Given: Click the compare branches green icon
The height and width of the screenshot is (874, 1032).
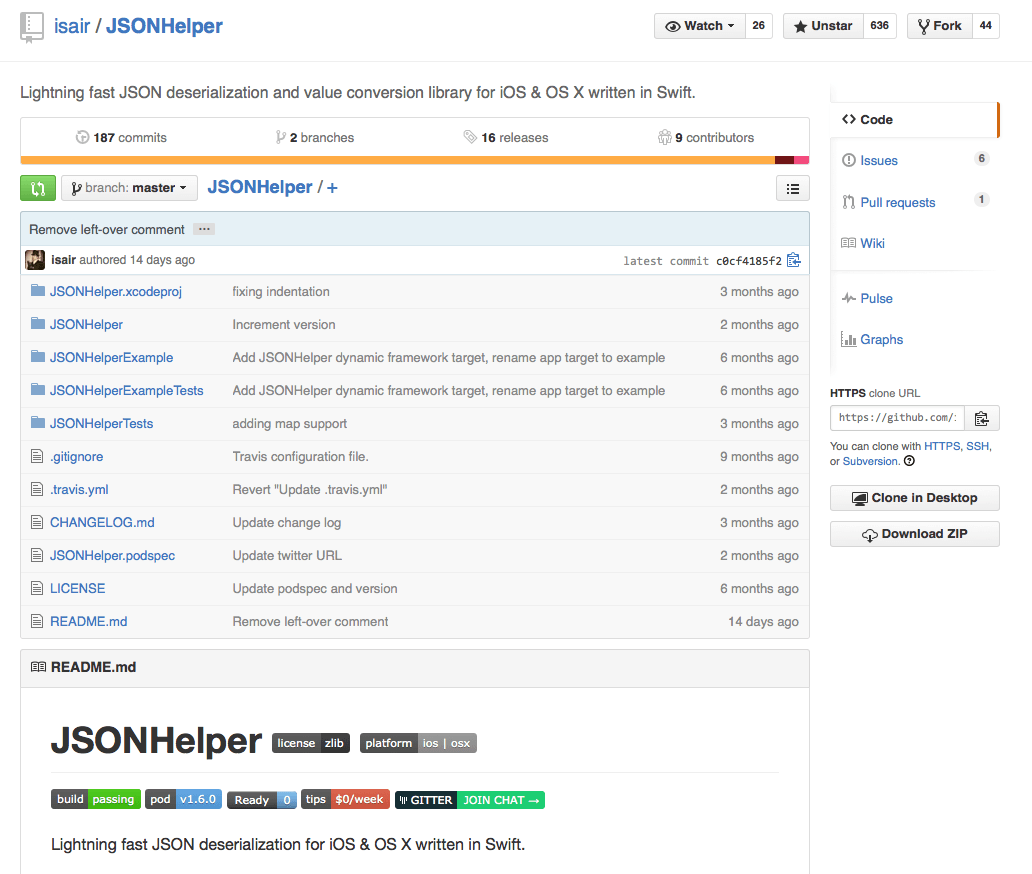Looking at the screenshot, I should [37, 188].
